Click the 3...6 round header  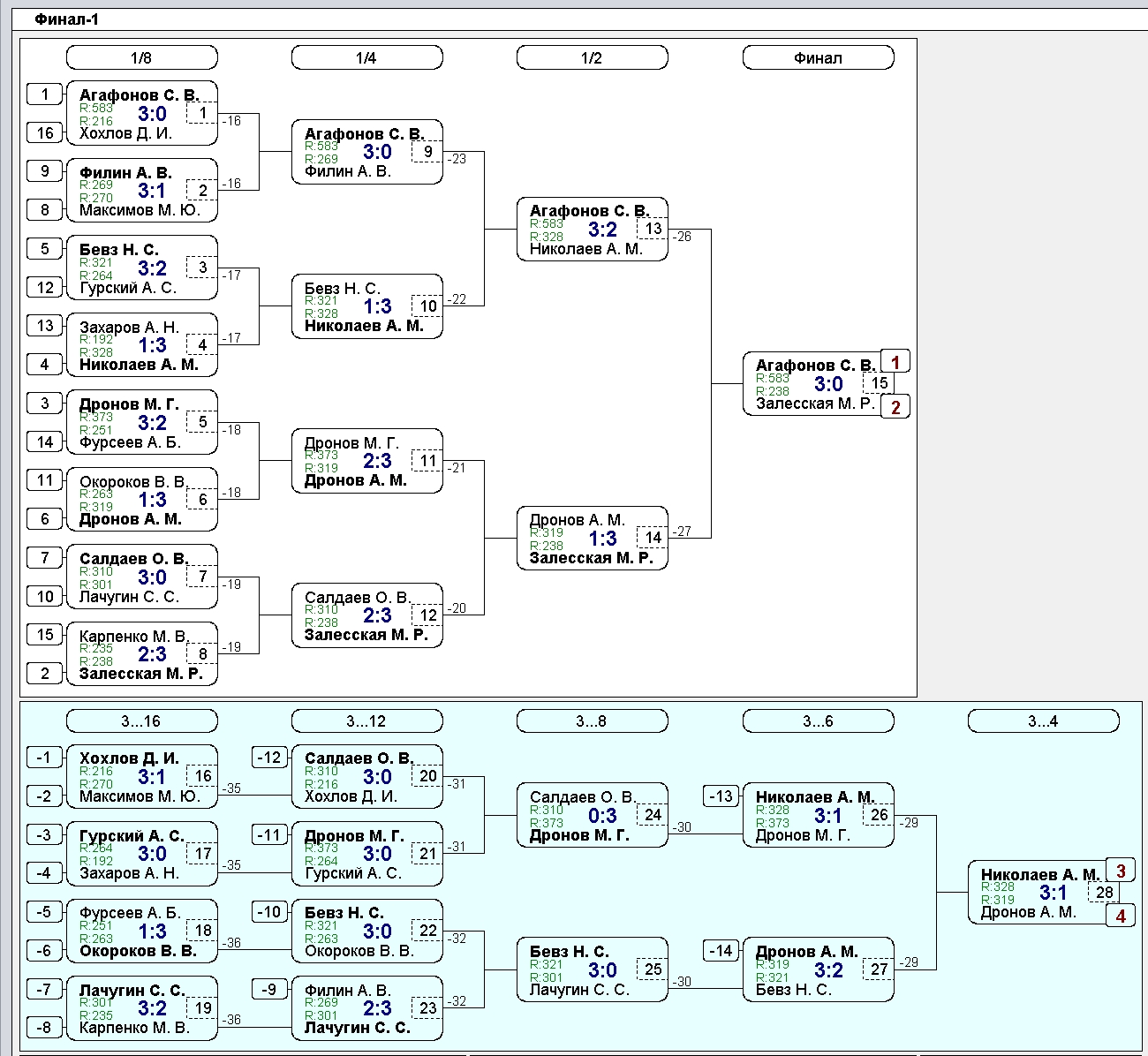click(818, 721)
